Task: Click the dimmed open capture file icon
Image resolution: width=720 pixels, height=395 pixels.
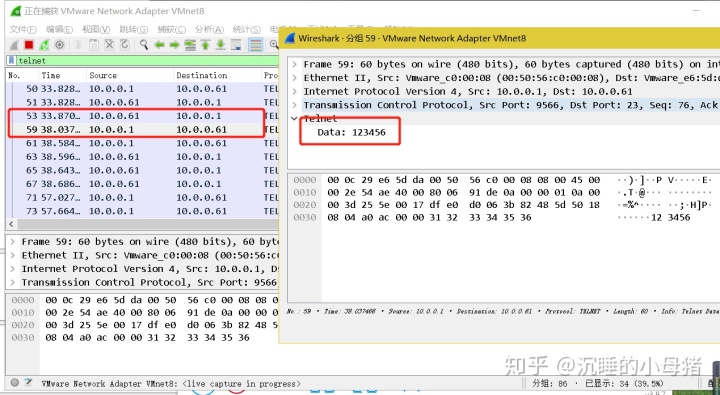Action: click(x=78, y=45)
